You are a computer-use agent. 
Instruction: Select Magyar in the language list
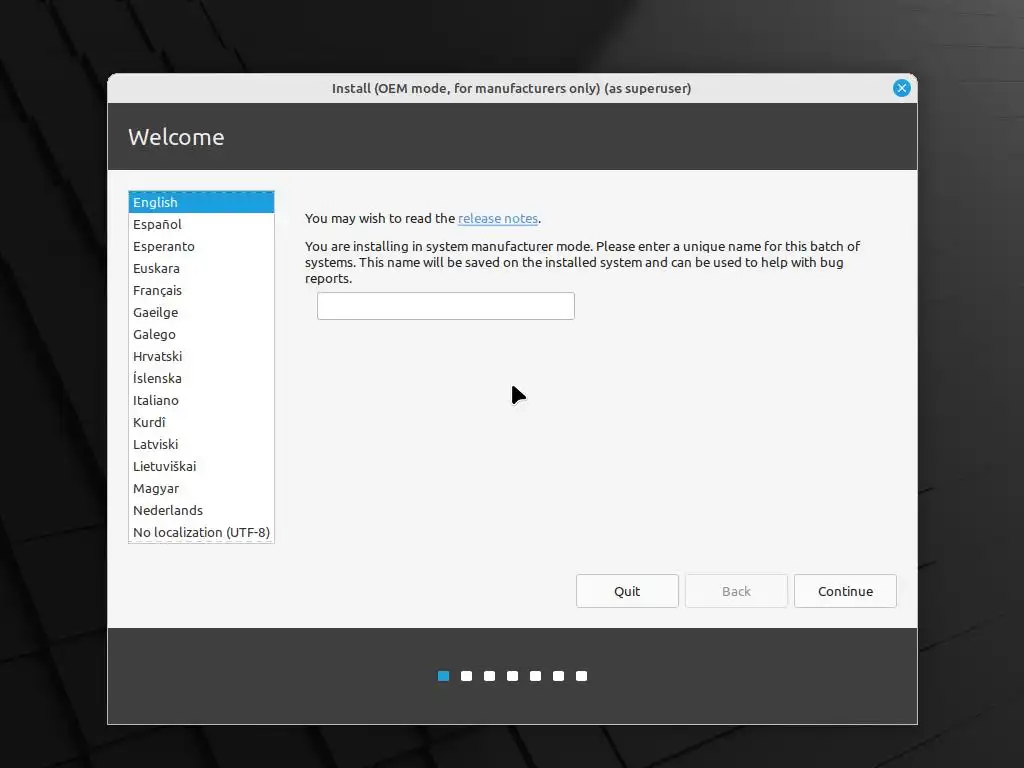tap(201, 488)
